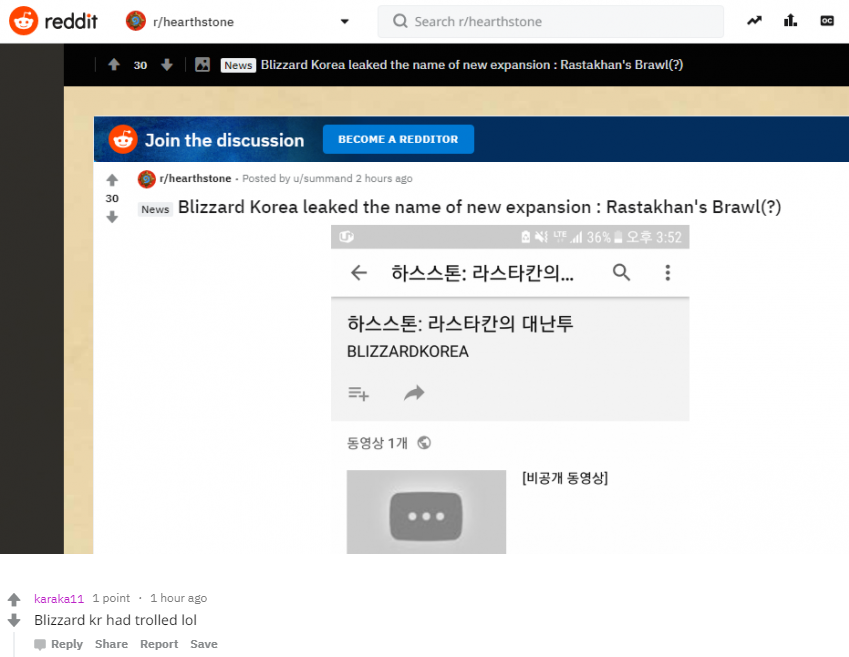This screenshot has width=849, height=657.
Task: Expand the r/hearthstone community dropdown
Action: [344, 21]
